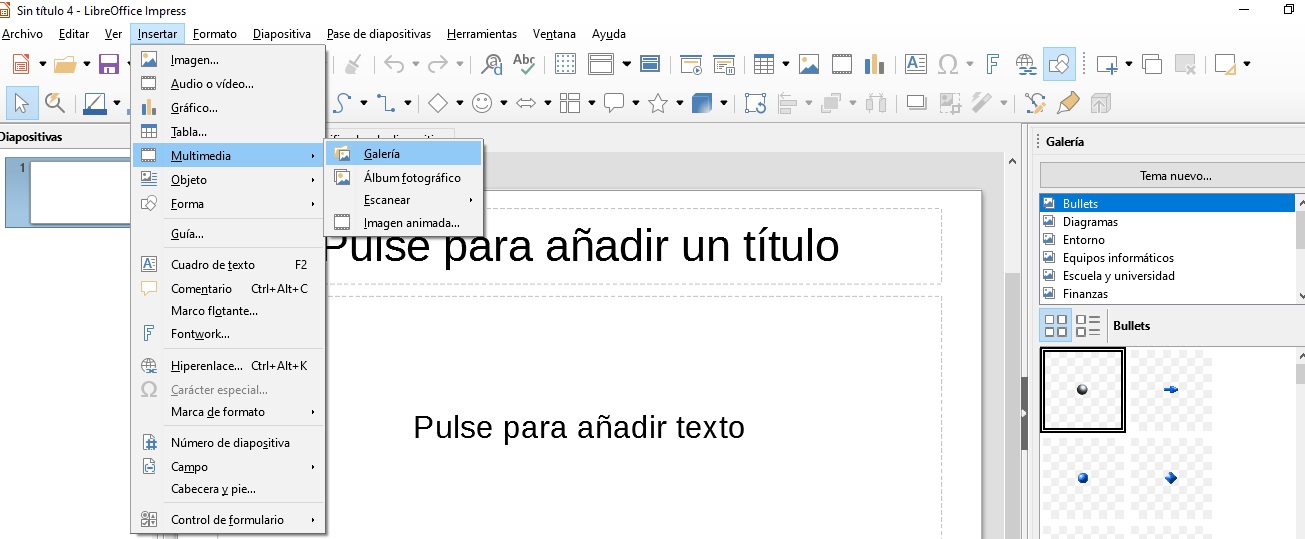Click the Tema nuevo... button

pyautogui.click(x=1175, y=176)
